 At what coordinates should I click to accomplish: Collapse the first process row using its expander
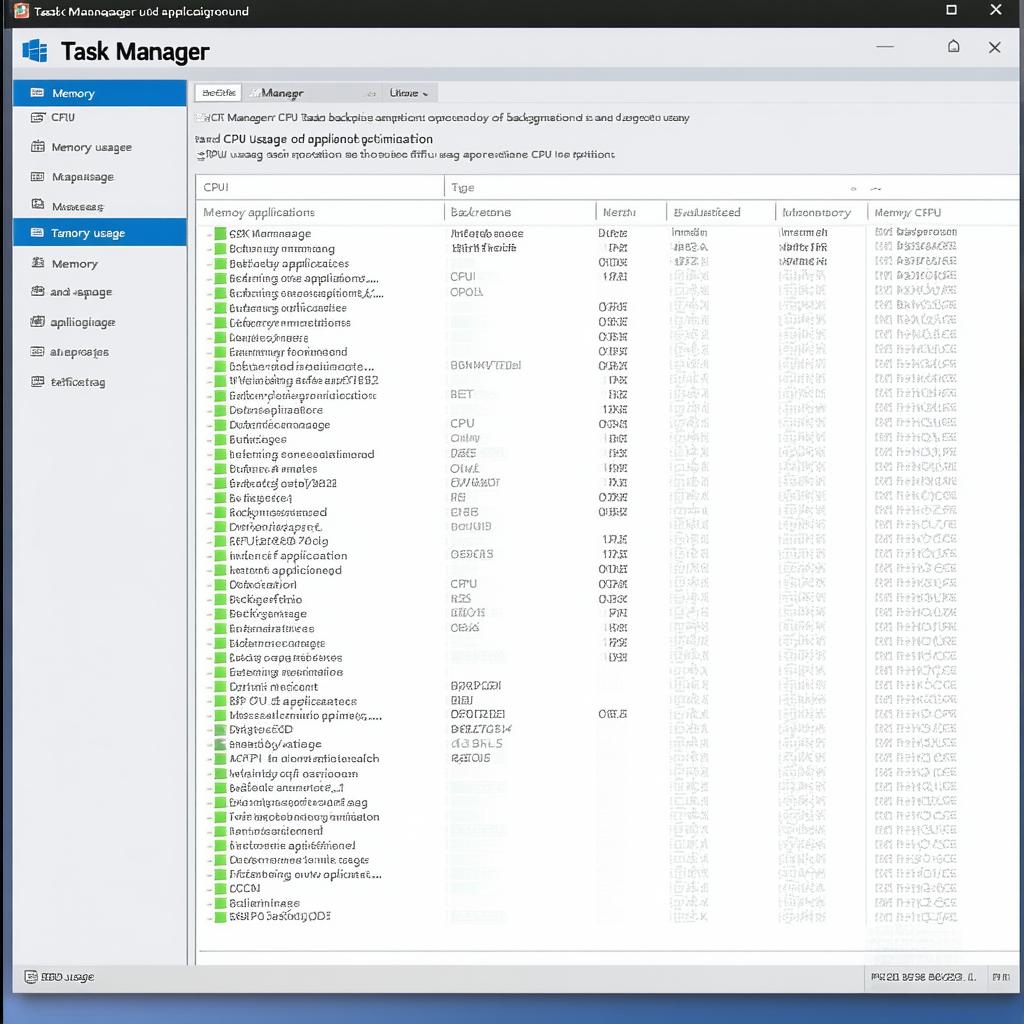tap(208, 234)
